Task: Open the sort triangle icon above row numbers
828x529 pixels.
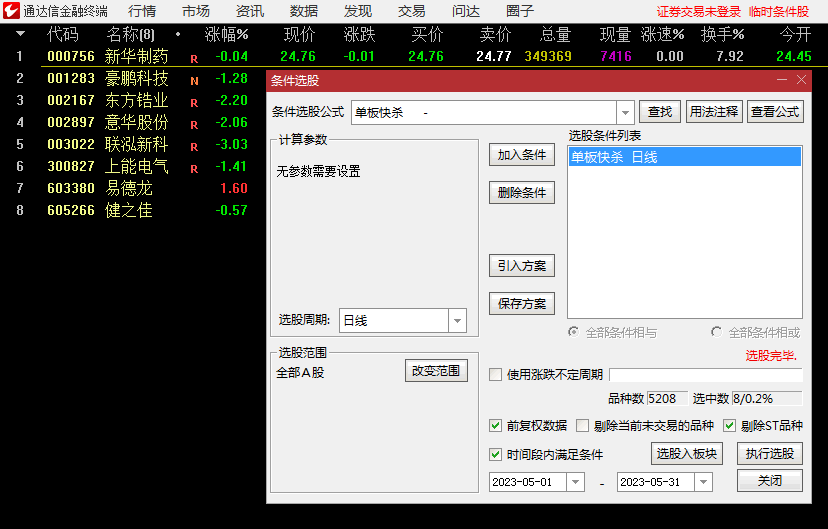Action: coord(20,34)
